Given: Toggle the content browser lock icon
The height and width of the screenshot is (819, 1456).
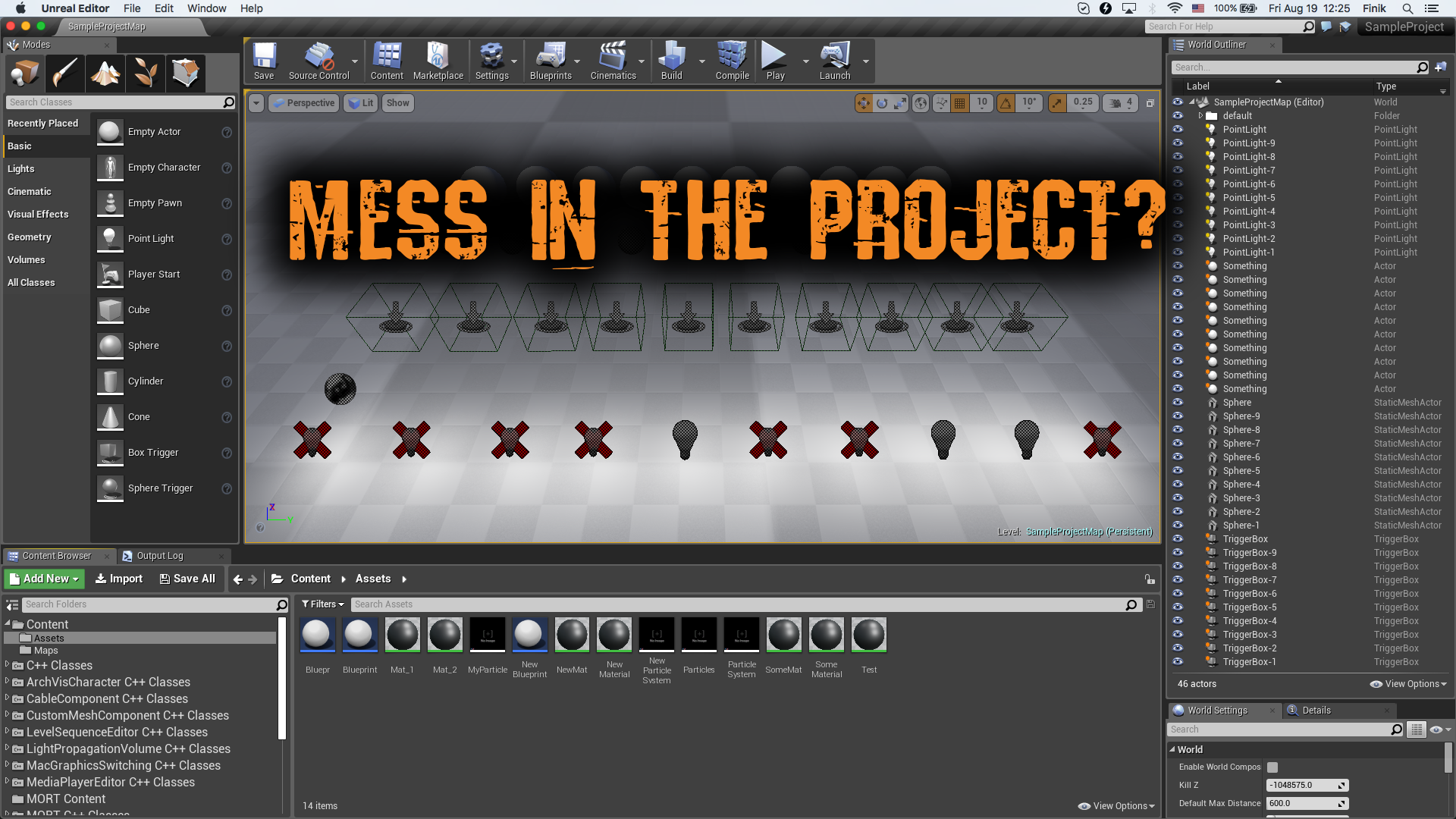Looking at the screenshot, I should click(1150, 579).
